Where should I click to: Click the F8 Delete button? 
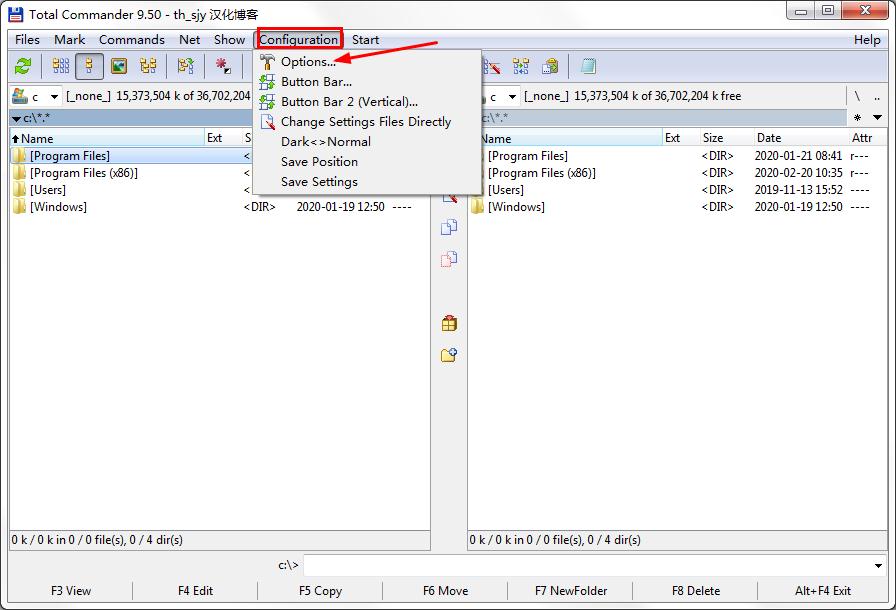coord(695,591)
